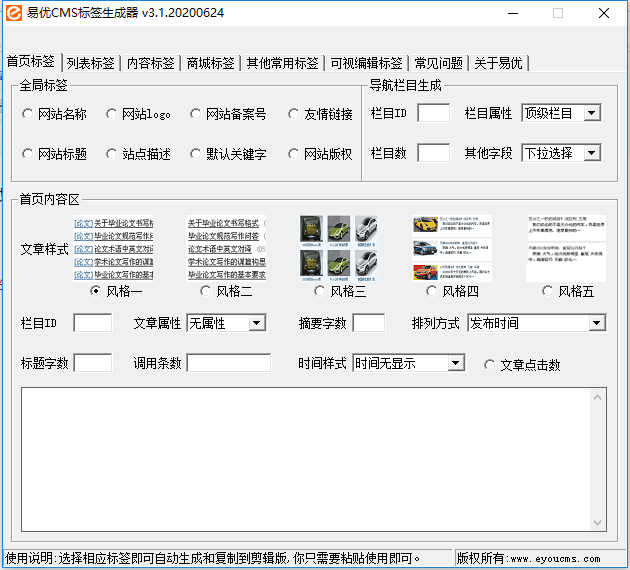Toggle the 文章点击数 radio button
This screenshot has width=630, height=570.
[490, 364]
